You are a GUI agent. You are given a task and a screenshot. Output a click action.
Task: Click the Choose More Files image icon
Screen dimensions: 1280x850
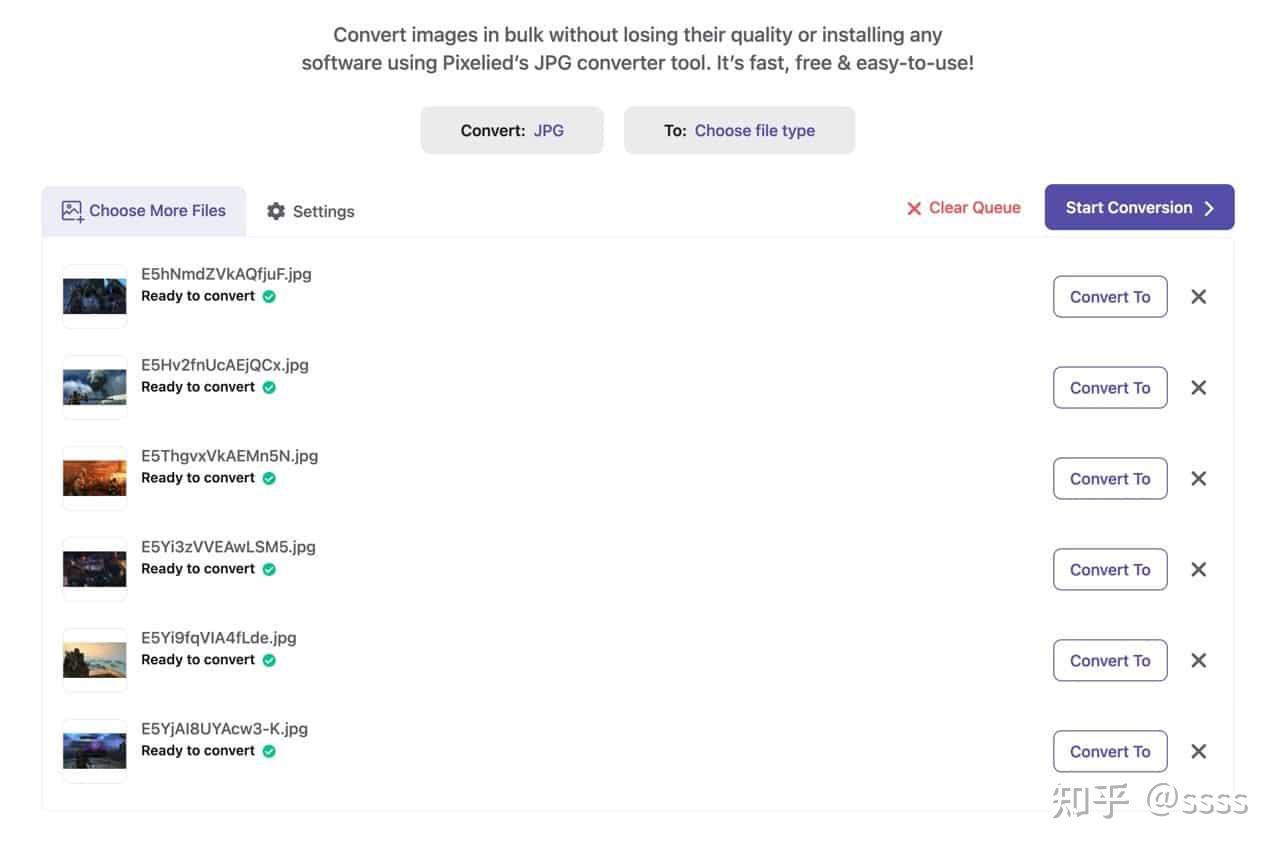point(72,211)
